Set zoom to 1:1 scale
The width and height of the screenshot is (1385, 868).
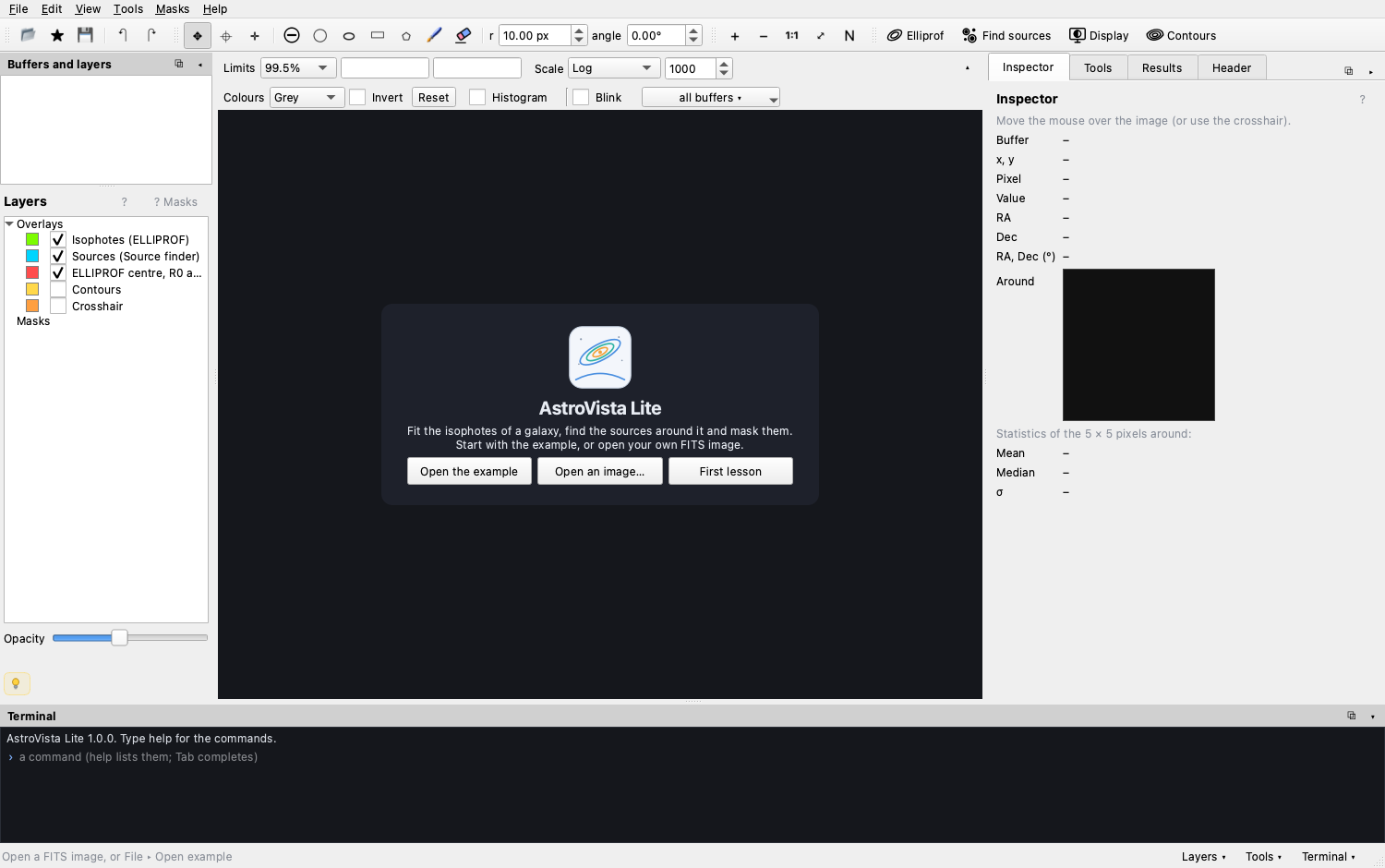click(792, 36)
